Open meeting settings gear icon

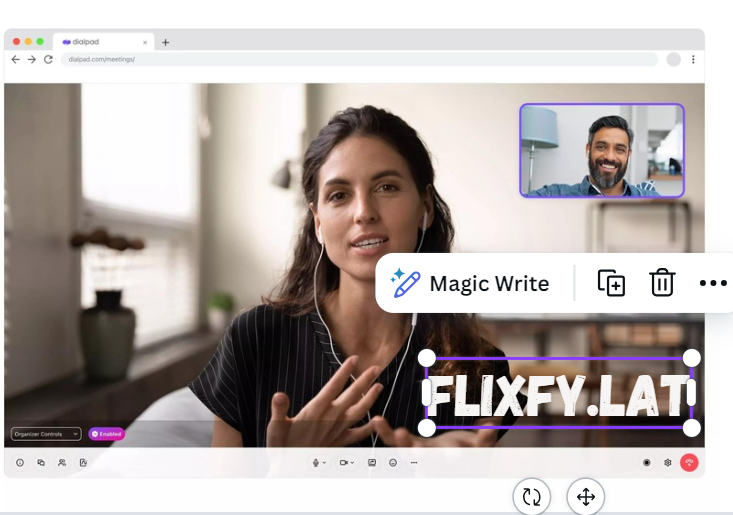(x=668, y=463)
